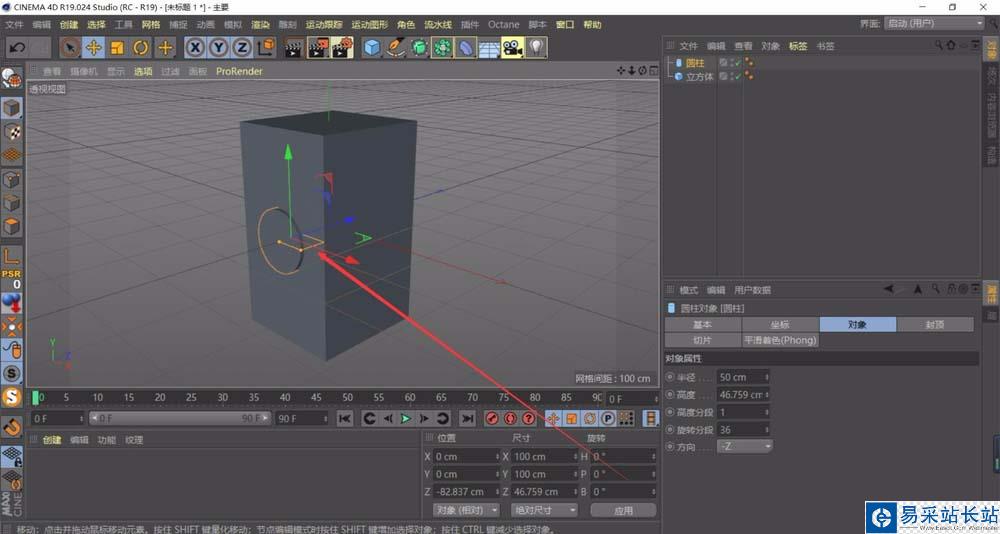Image resolution: width=1000 pixels, height=534 pixels.
Task: Switch to texture mode checkered icon
Action: [x=11, y=131]
